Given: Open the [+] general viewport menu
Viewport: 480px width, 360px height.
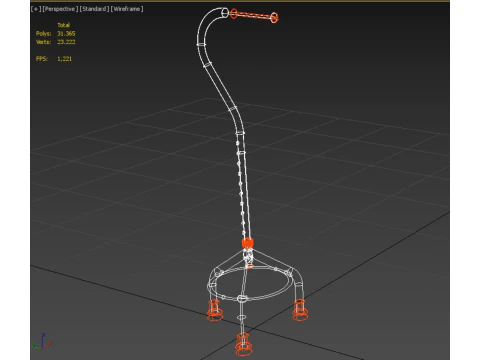Looking at the screenshot, I should click(36, 9).
